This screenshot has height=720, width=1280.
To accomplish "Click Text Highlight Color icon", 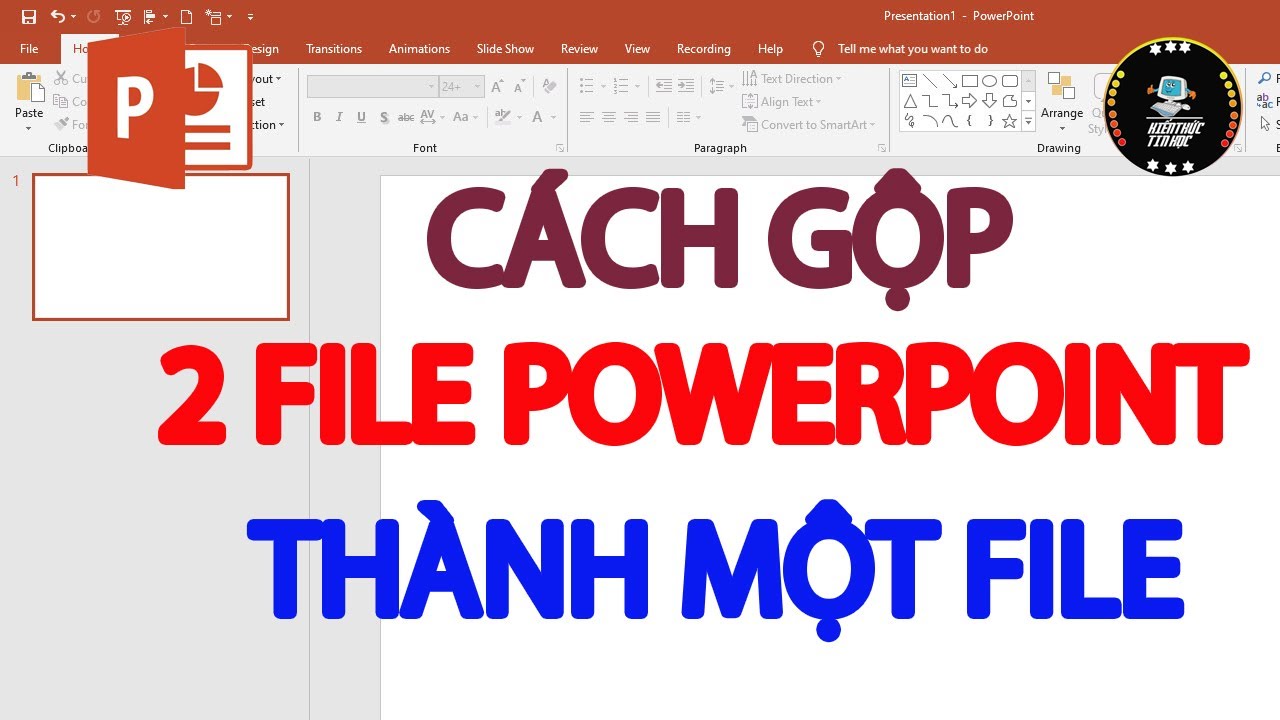I will point(501,117).
